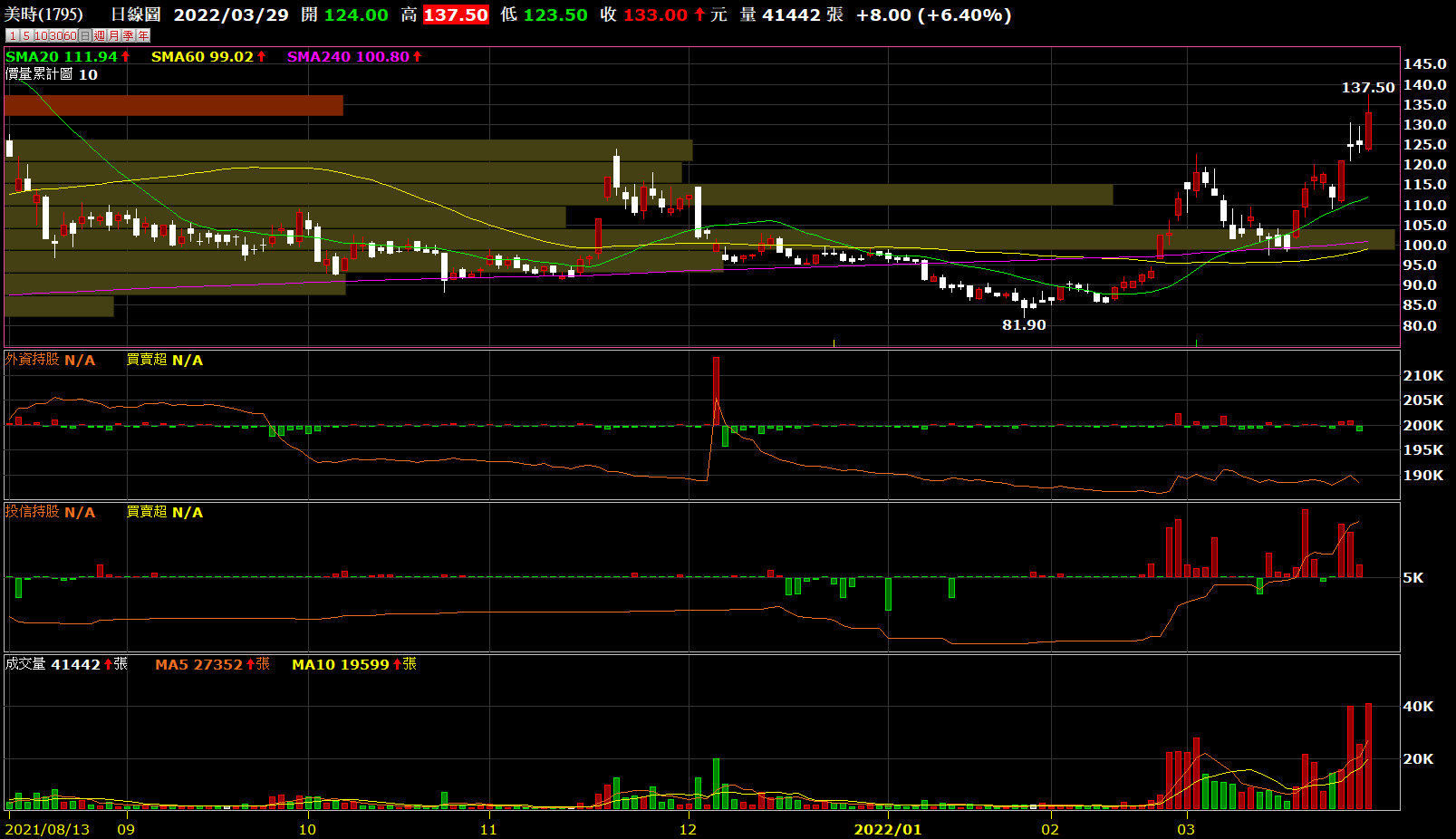Switch to quarterly (季) chart
This screenshot has height=839, width=1456.
(129, 35)
